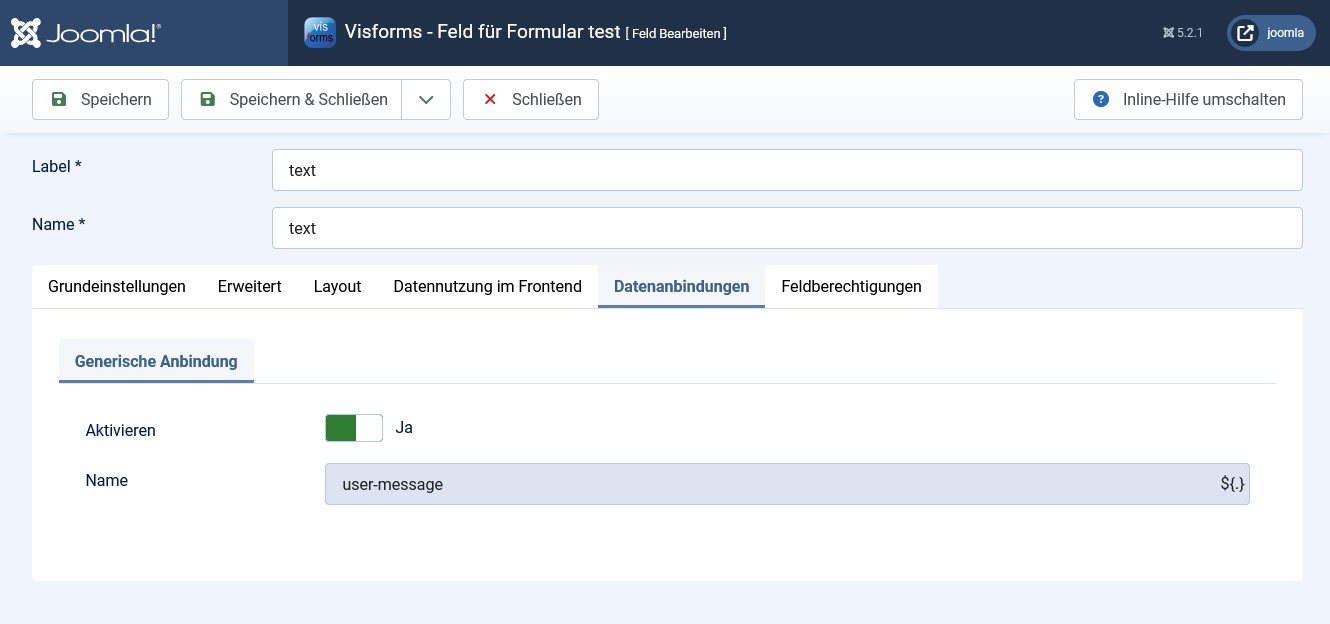This screenshot has height=624, width=1330.
Task: Click the question mark help icon
Action: [x=1101, y=99]
